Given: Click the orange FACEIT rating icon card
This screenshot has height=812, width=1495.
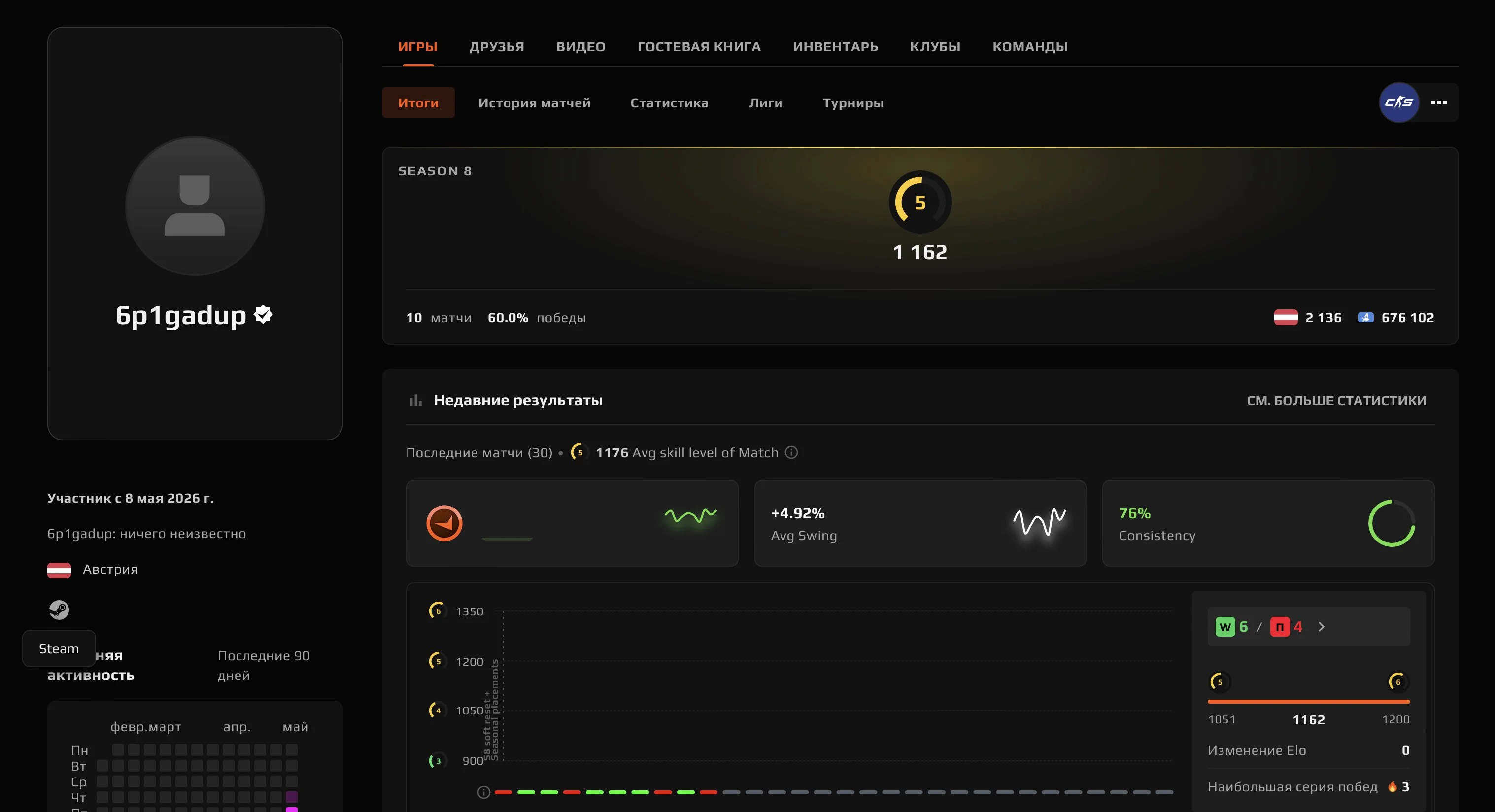Looking at the screenshot, I should click(x=572, y=522).
